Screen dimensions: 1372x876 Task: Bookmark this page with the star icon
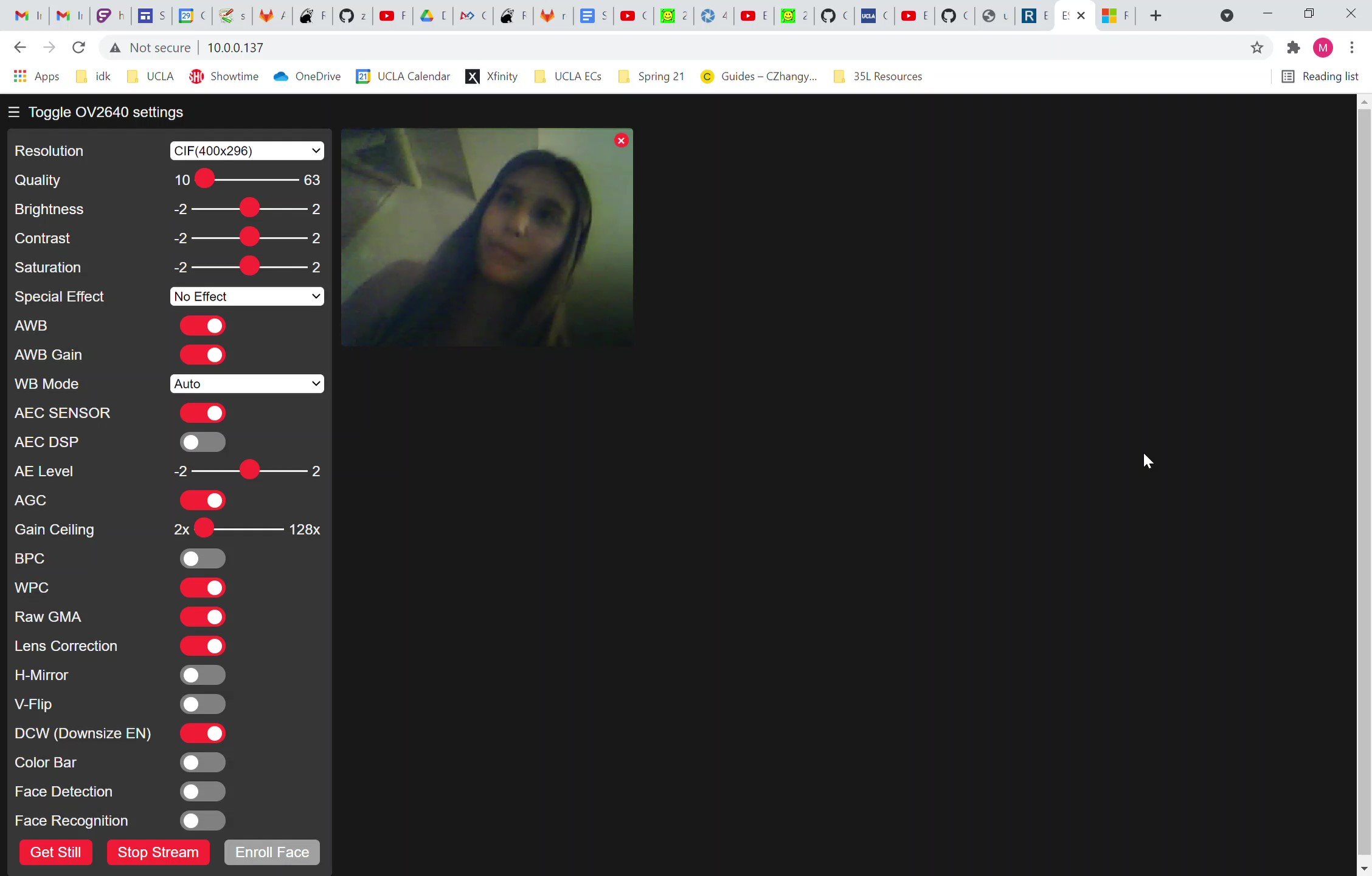pos(1257,47)
